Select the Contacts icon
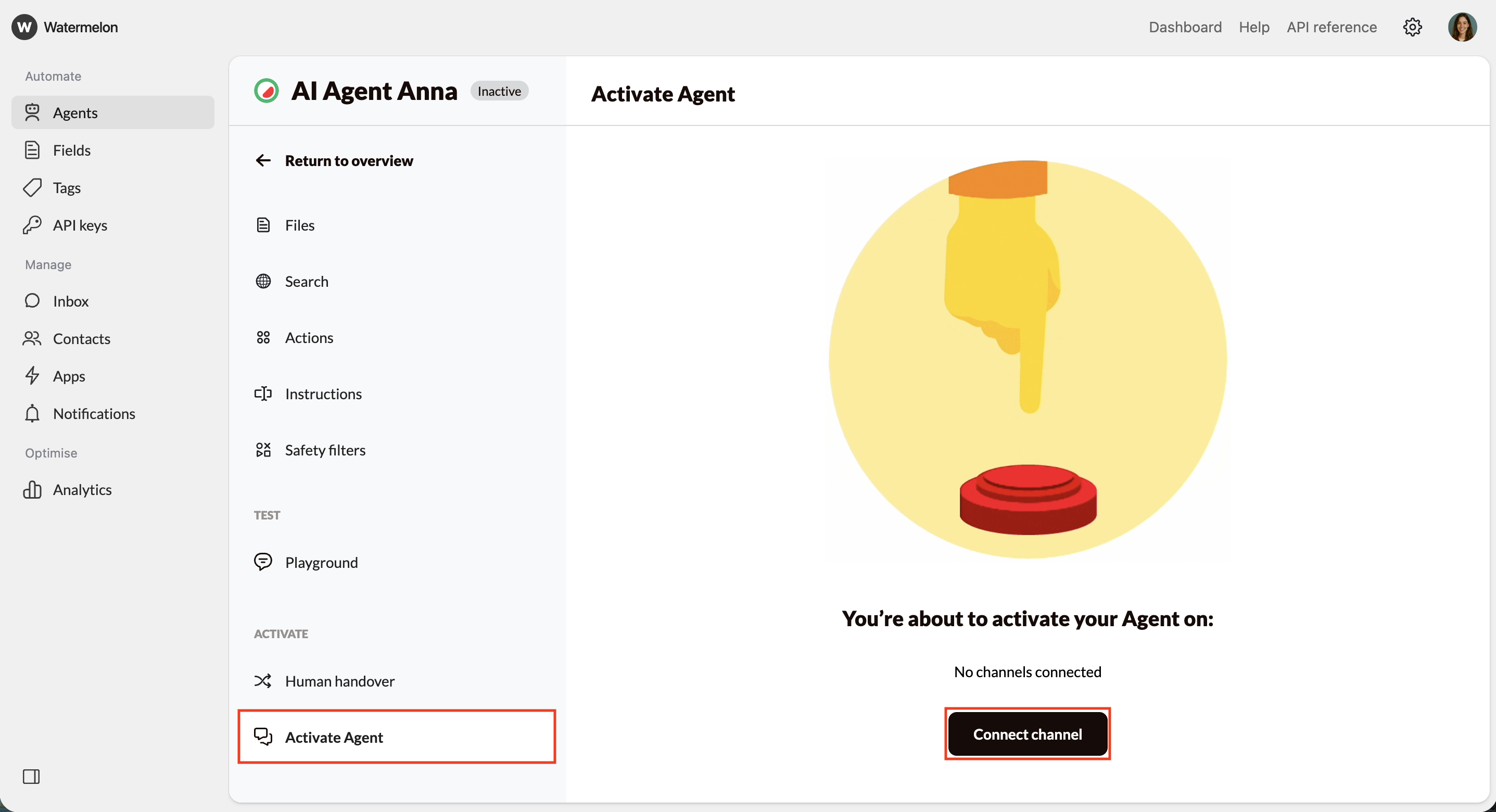 point(33,339)
